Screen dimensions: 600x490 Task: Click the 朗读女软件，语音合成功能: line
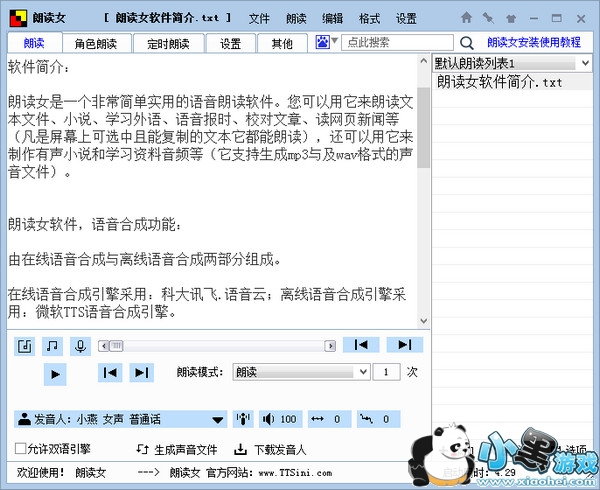tap(94, 224)
